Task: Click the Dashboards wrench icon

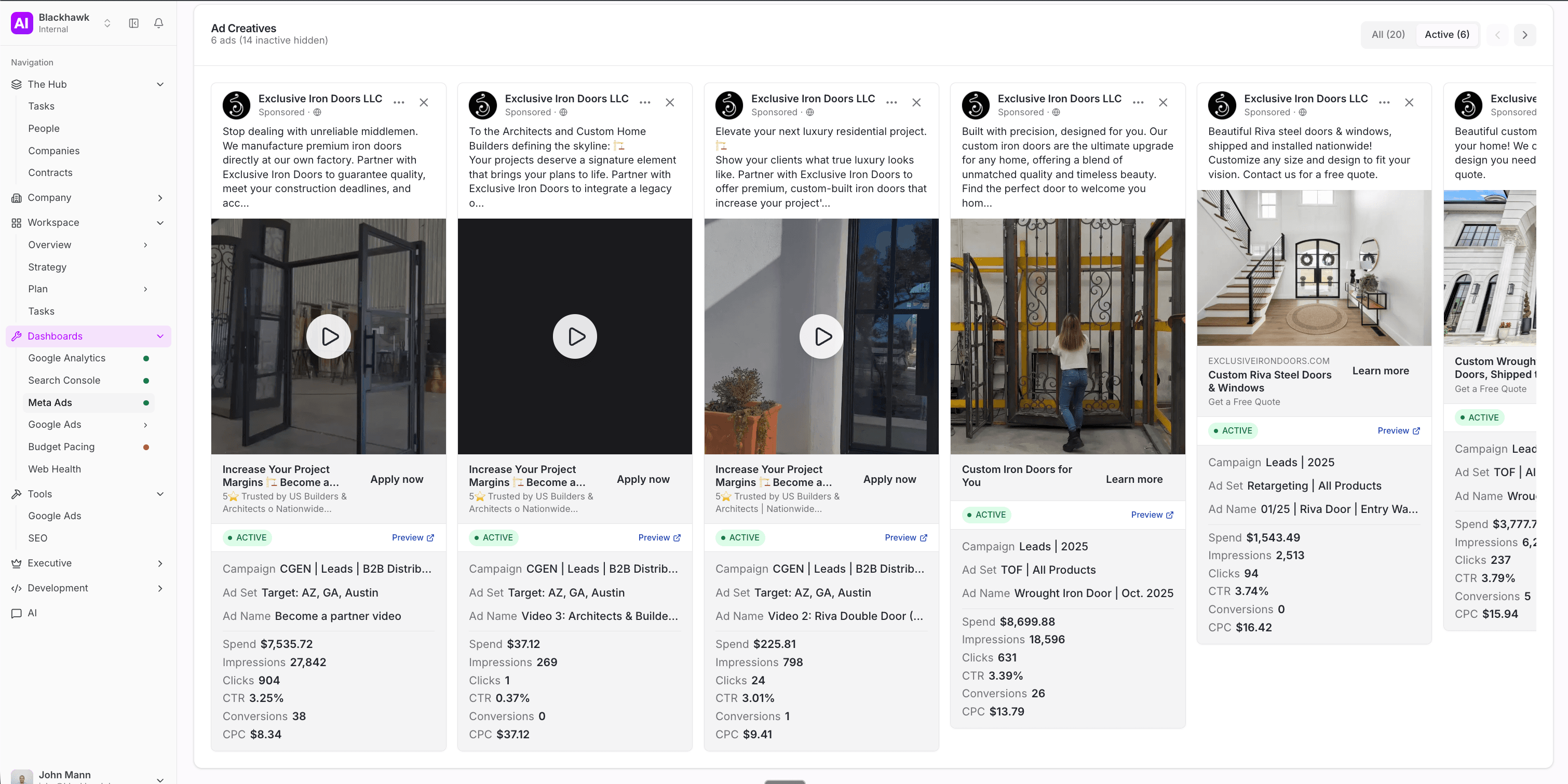Action: click(17, 336)
